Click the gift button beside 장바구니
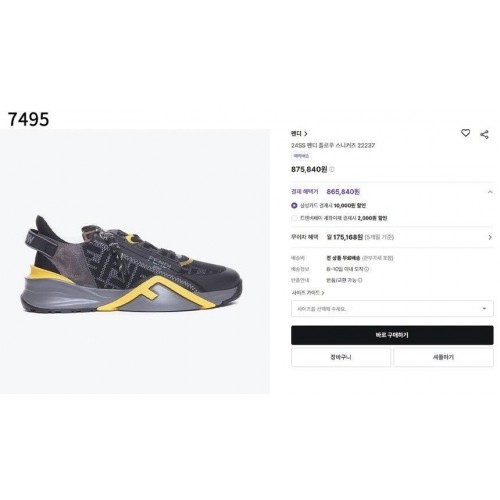500x500 pixels. 443,357
